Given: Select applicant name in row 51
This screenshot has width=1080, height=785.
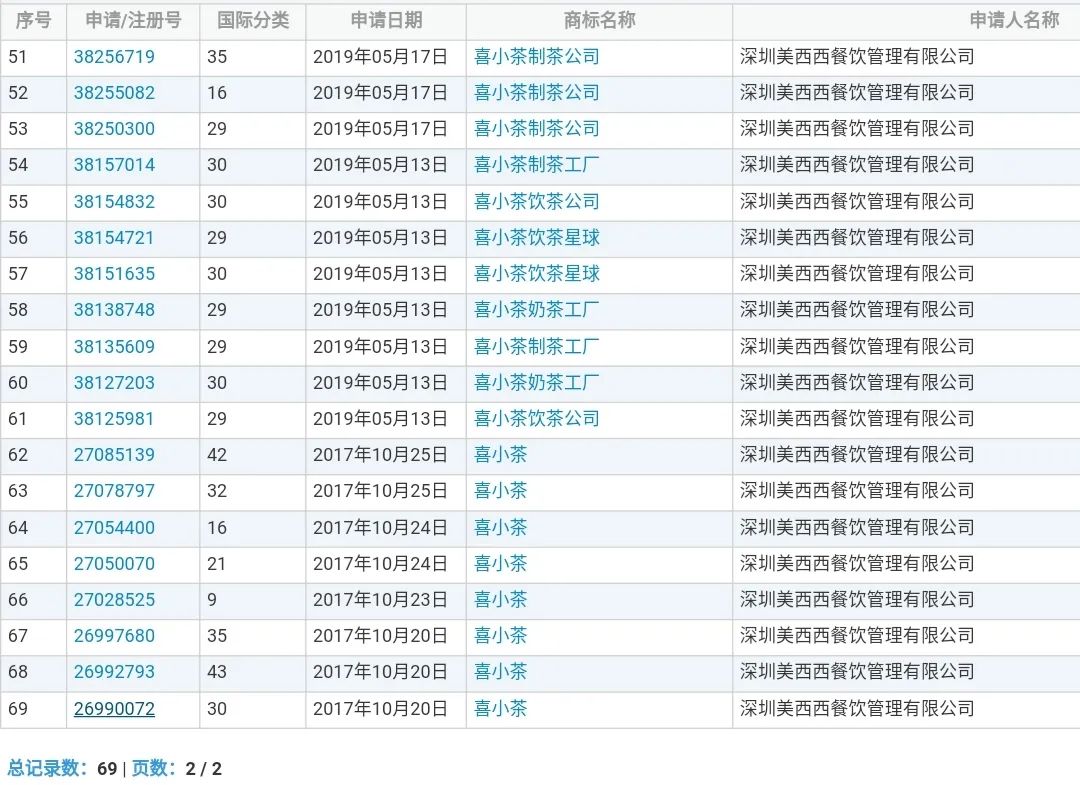Looking at the screenshot, I should (x=858, y=57).
